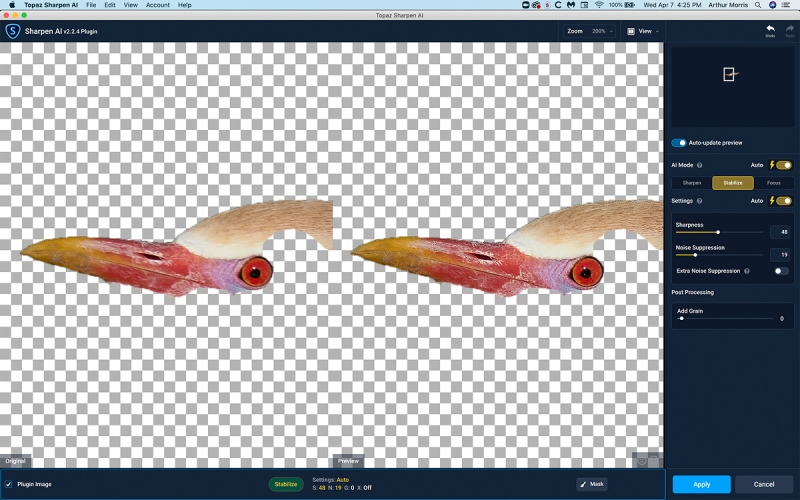Select the Sharpen mode tab
The width and height of the screenshot is (800, 500).
(692, 183)
